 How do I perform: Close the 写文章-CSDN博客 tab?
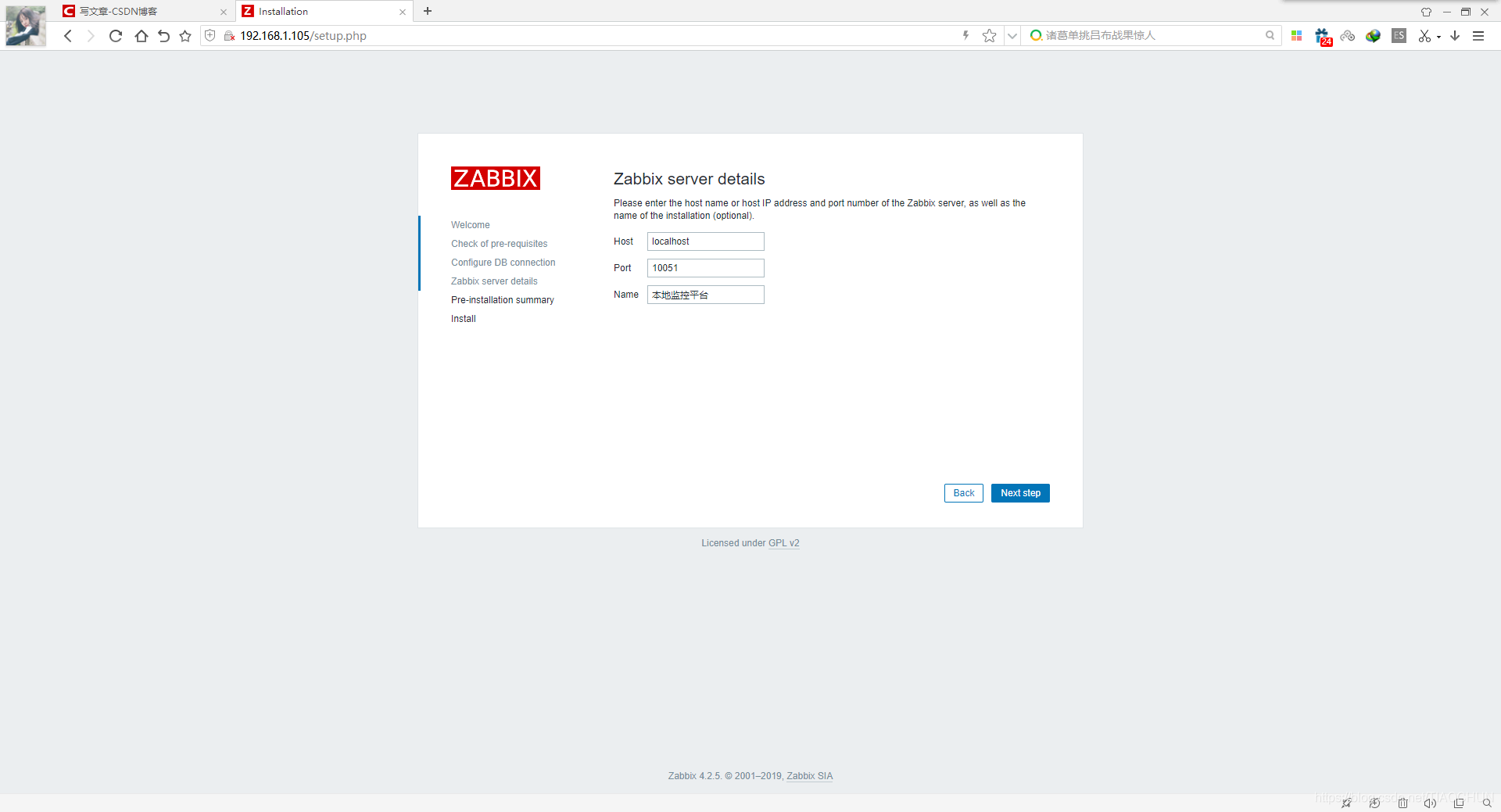(224, 12)
